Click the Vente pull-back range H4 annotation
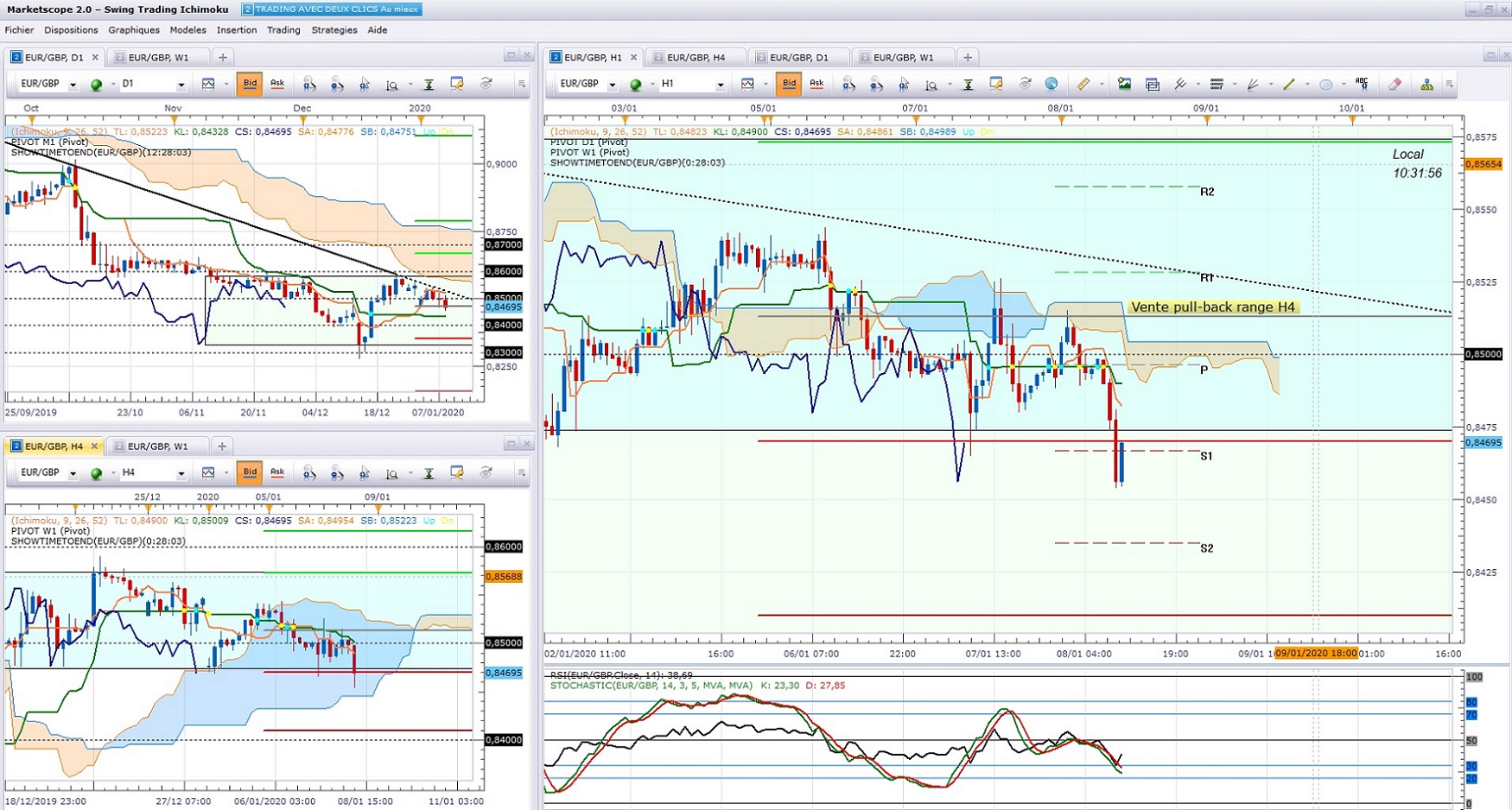The height and width of the screenshot is (810, 1512). pyautogui.click(x=1213, y=307)
